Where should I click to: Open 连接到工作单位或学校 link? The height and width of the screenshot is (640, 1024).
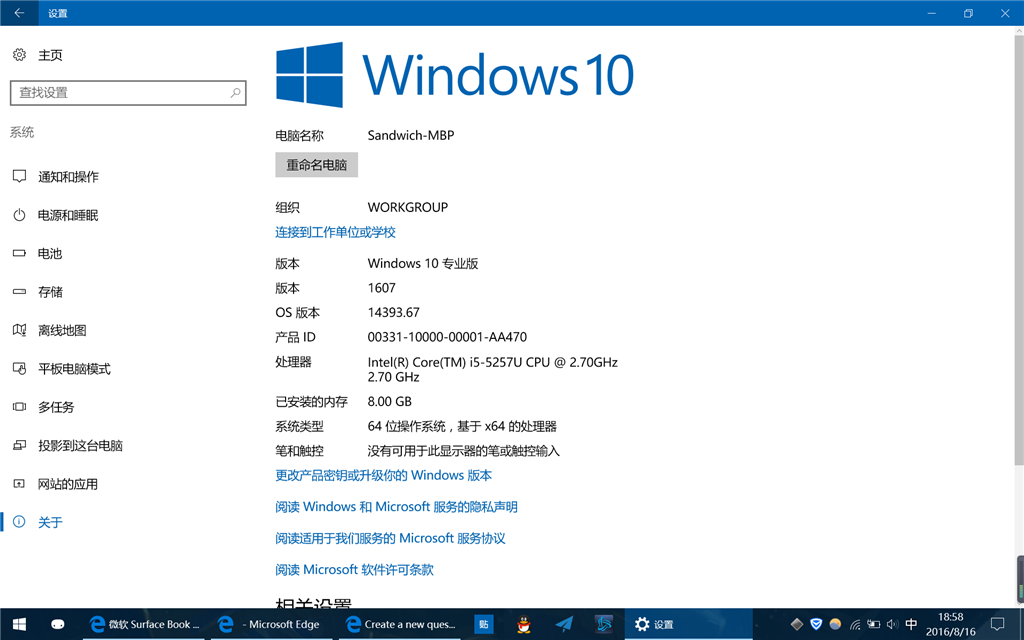pyautogui.click(x=336, y=232)
